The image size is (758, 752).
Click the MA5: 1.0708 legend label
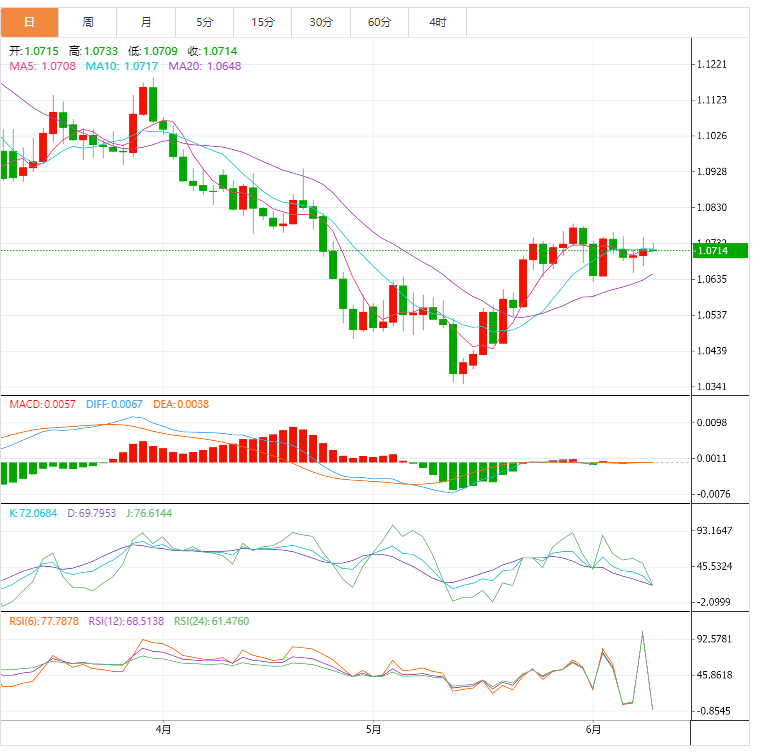43,66
